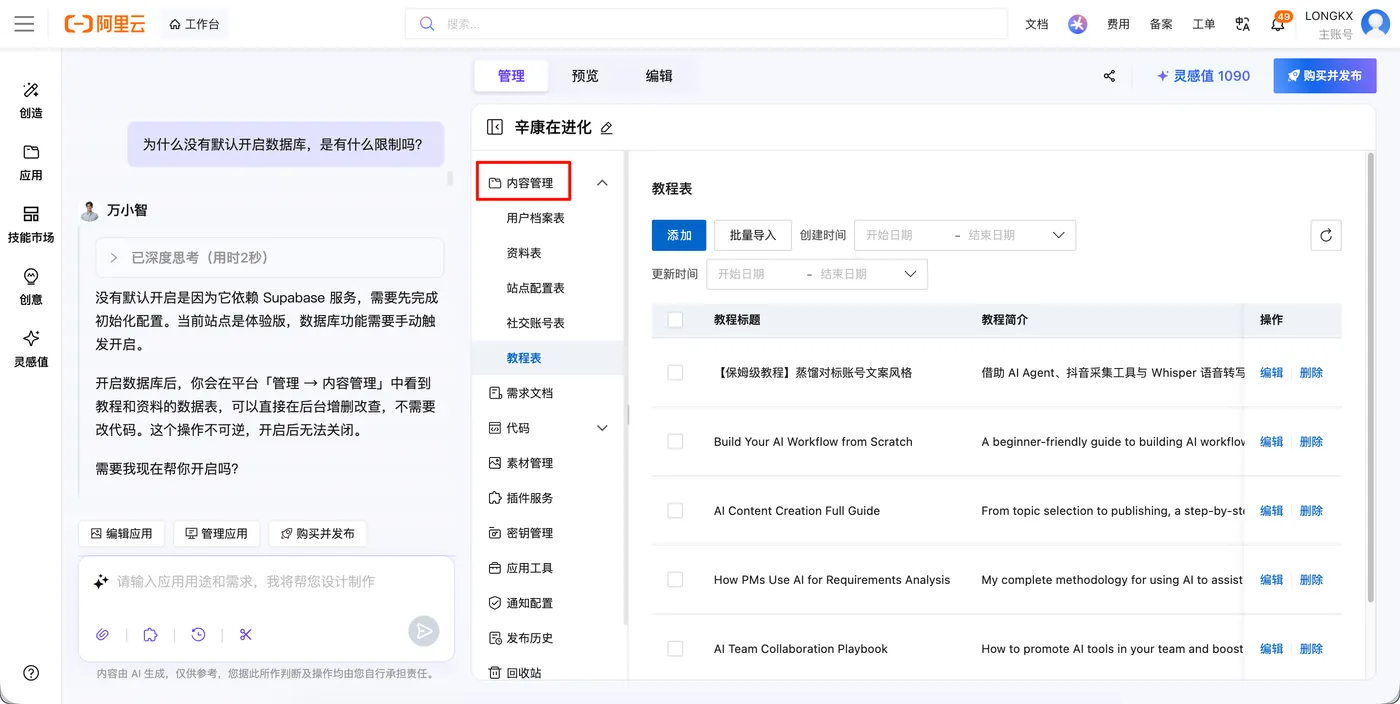The width and height of the screenshot is (1400, 704).
Task: Check the box for Build Your AI Workflow row
Action: 675,441
